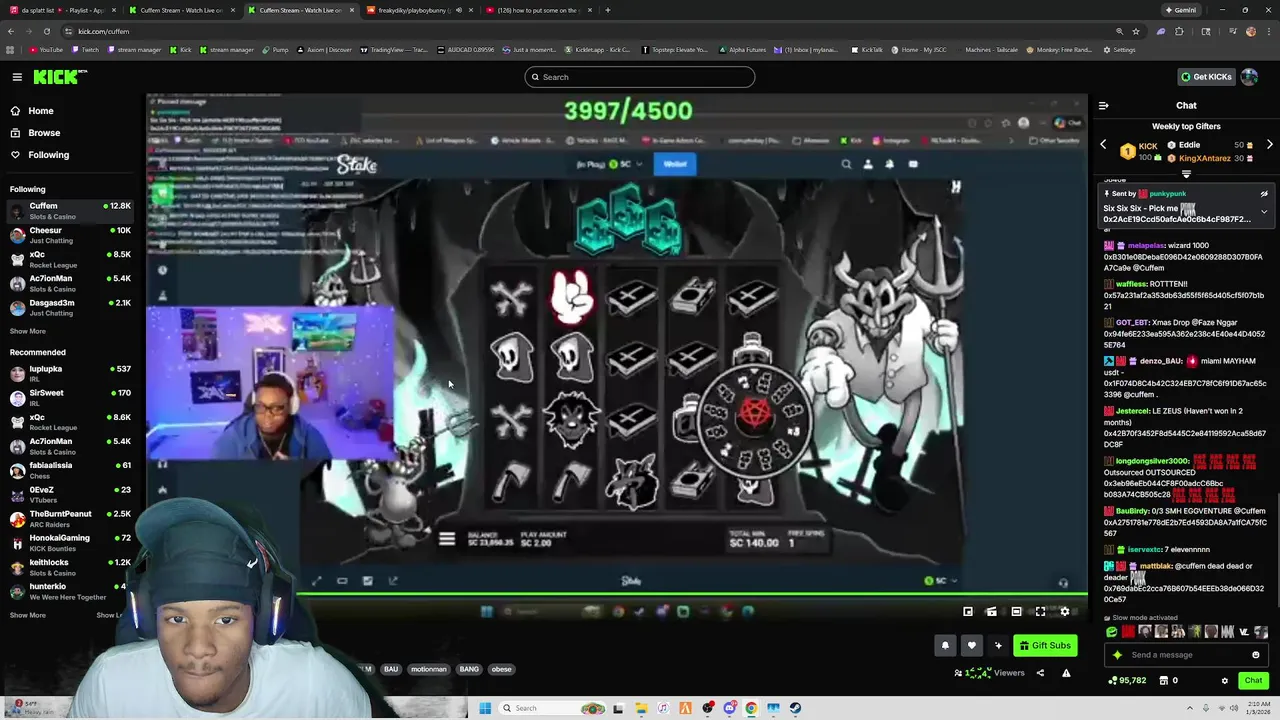Open the TradingView bookmark
The width and height of the screenshot is (1280, 720).
(394, 50)
